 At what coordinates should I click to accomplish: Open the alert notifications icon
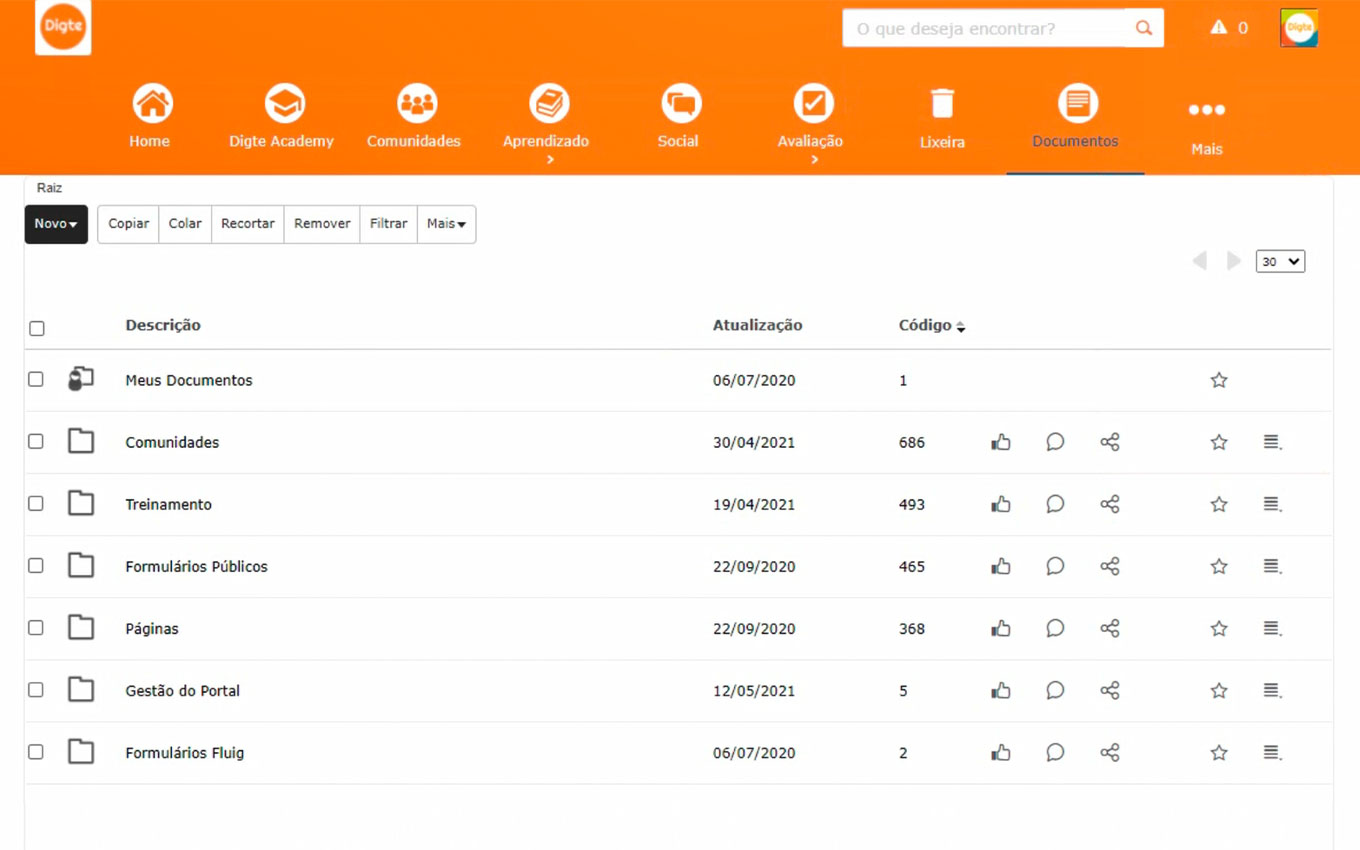pyautogui.click(x=1218, y=28)
